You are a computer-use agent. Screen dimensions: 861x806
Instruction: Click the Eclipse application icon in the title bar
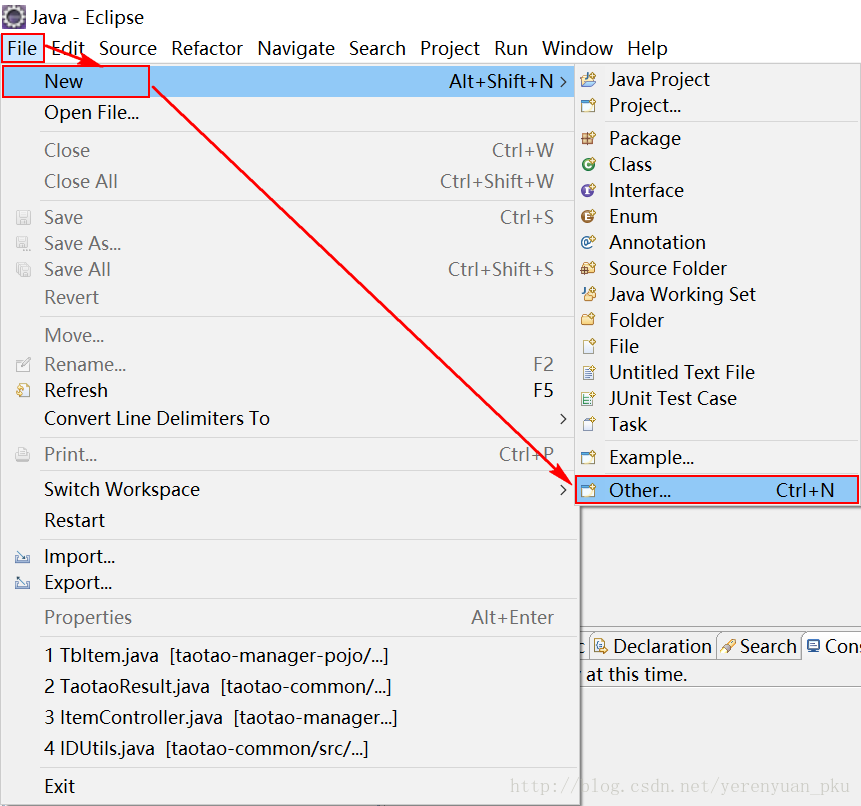[14, 17]
